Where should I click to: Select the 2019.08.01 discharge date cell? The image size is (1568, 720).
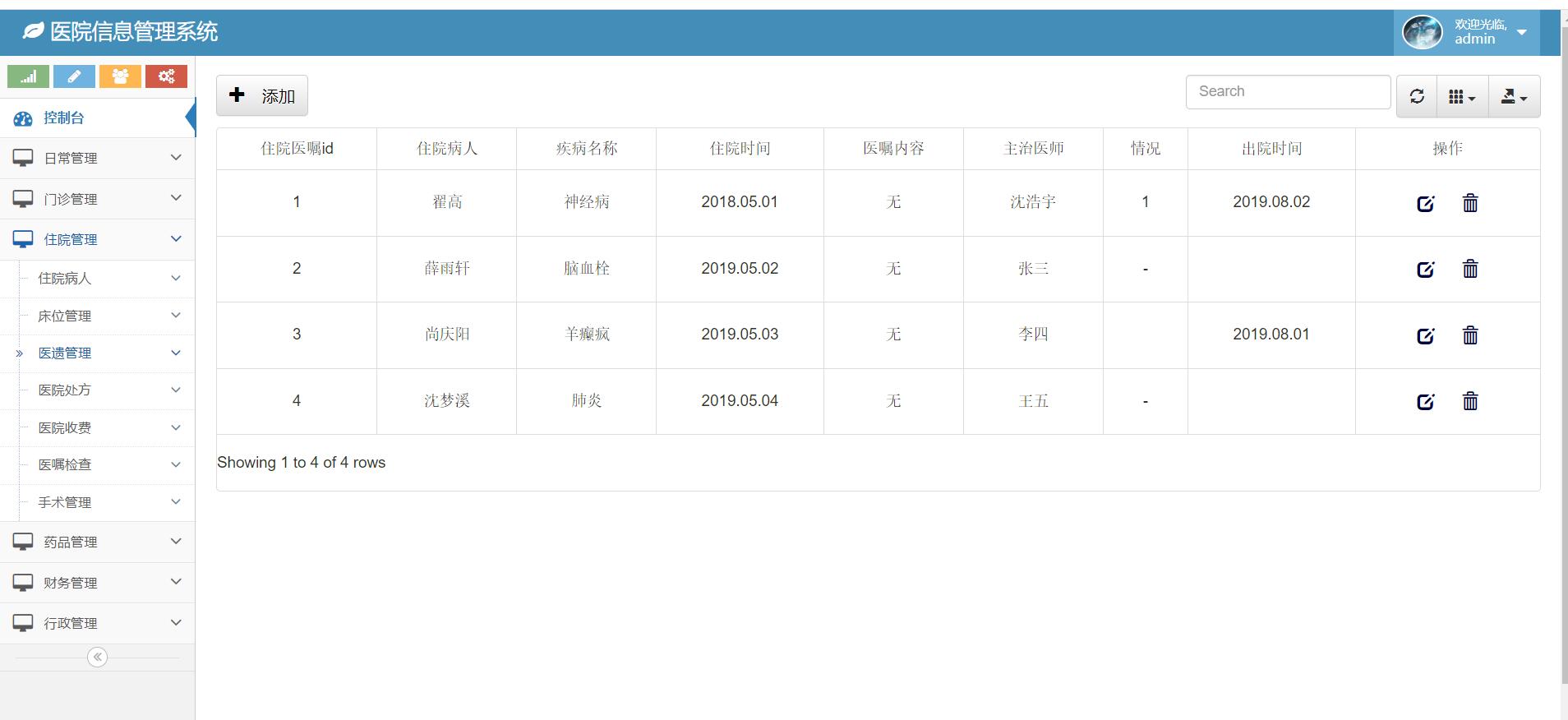coord(1271,335)
